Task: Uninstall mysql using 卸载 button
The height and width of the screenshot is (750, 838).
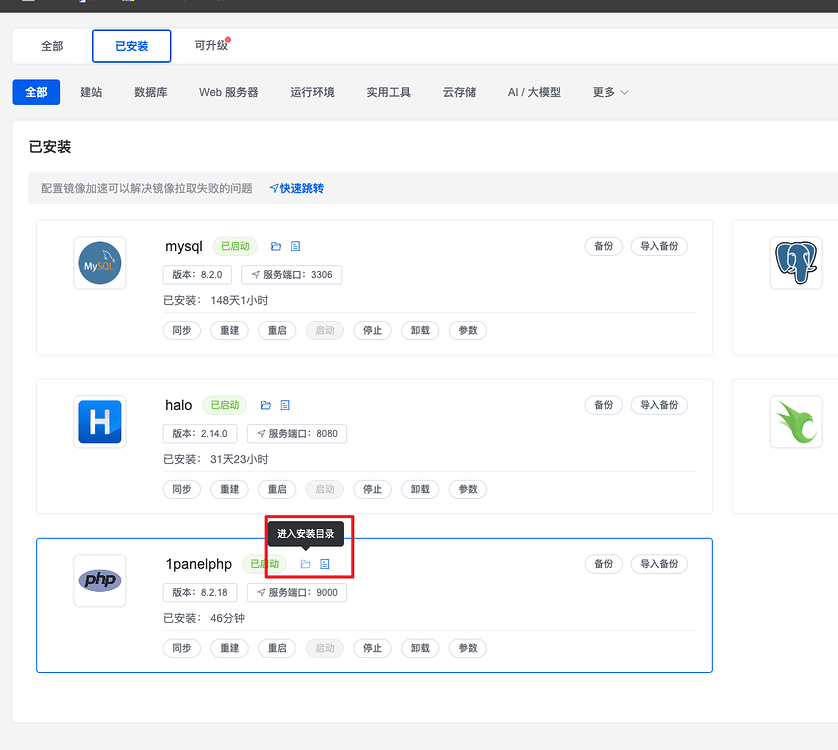Action: tap(419, 330)
